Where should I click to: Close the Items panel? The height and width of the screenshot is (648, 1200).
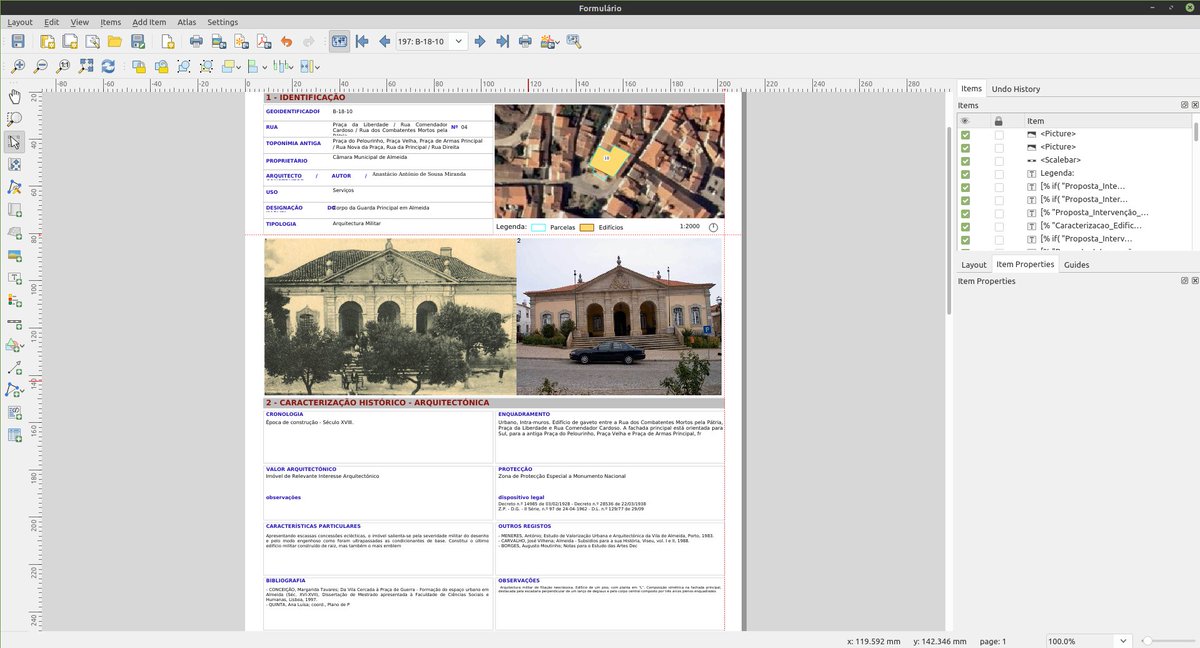click(1194, 105)
